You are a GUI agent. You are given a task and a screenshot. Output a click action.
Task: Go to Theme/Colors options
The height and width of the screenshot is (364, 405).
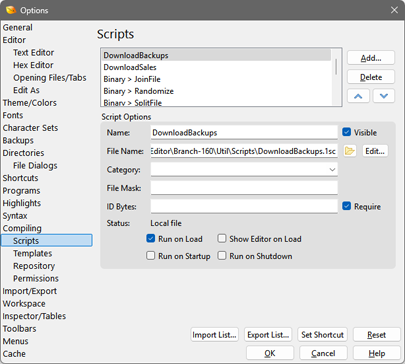(x=30, y=103)
